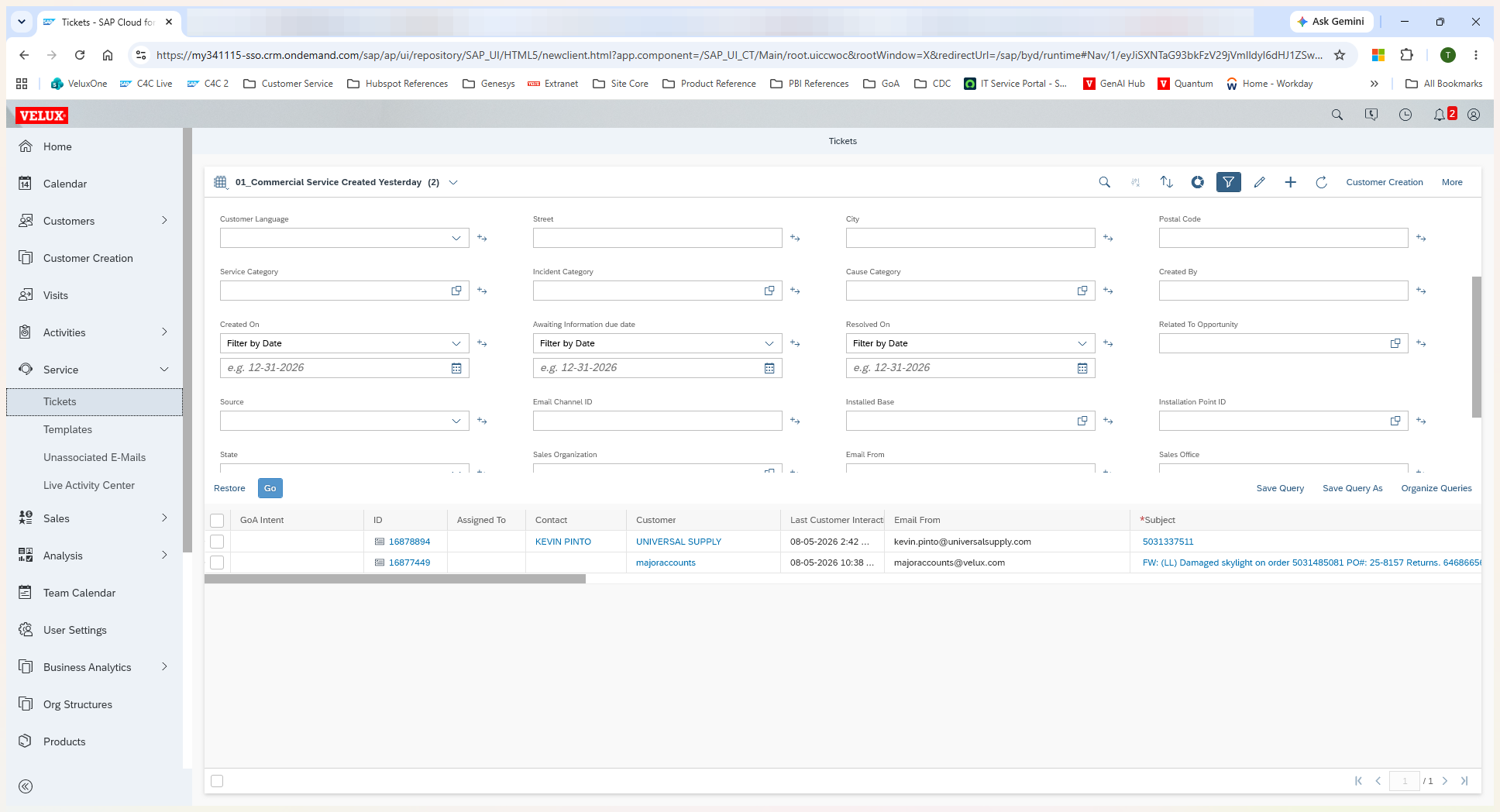Open Templates in the Service menu
Viewport: 1500px width, 812px height.
[x=67, y=429]
